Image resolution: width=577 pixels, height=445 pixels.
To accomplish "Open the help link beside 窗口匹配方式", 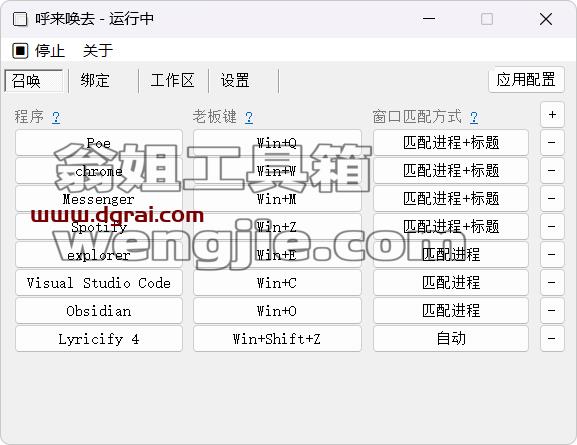I will pyautogui.click(x=474, y=117).
